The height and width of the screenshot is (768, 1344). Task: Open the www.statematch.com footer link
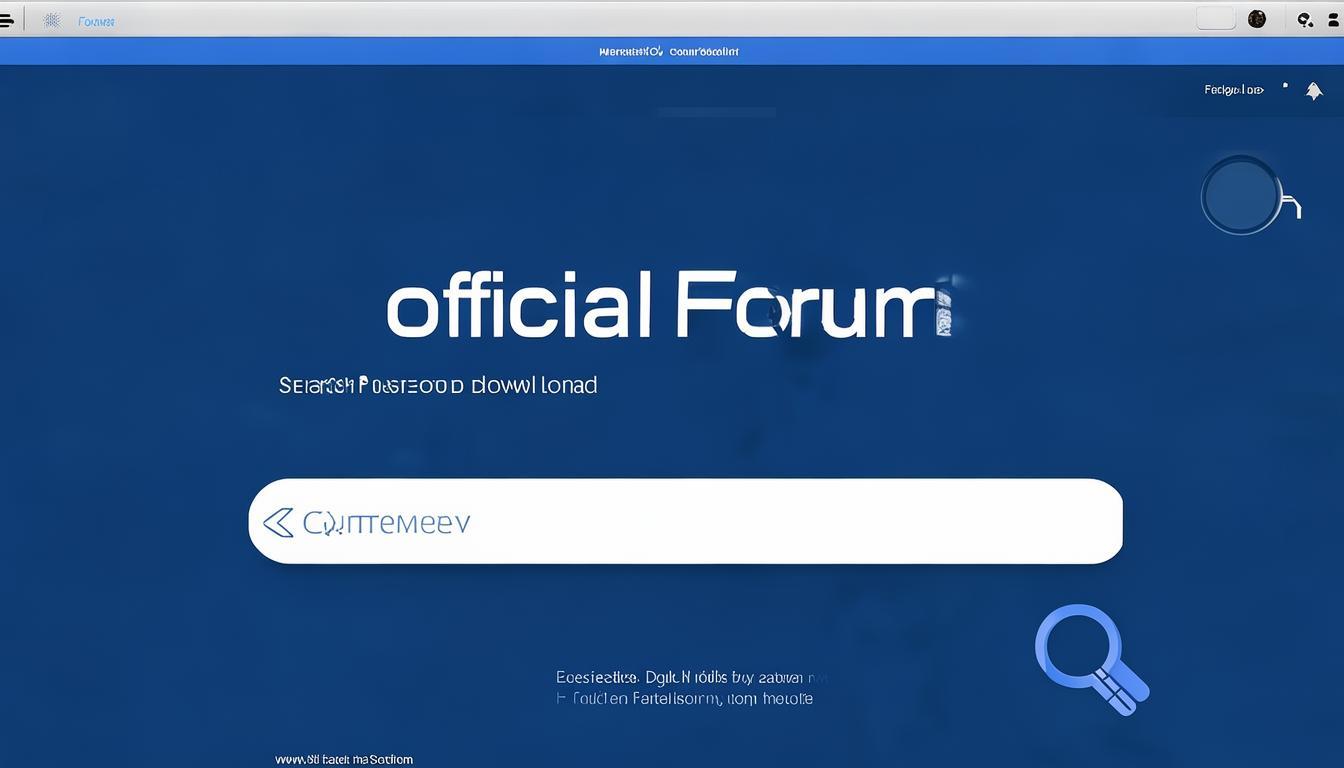point(345,758)
